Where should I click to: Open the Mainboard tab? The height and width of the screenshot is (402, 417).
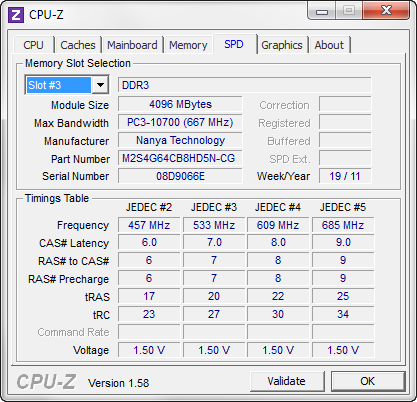click(132, 45)
